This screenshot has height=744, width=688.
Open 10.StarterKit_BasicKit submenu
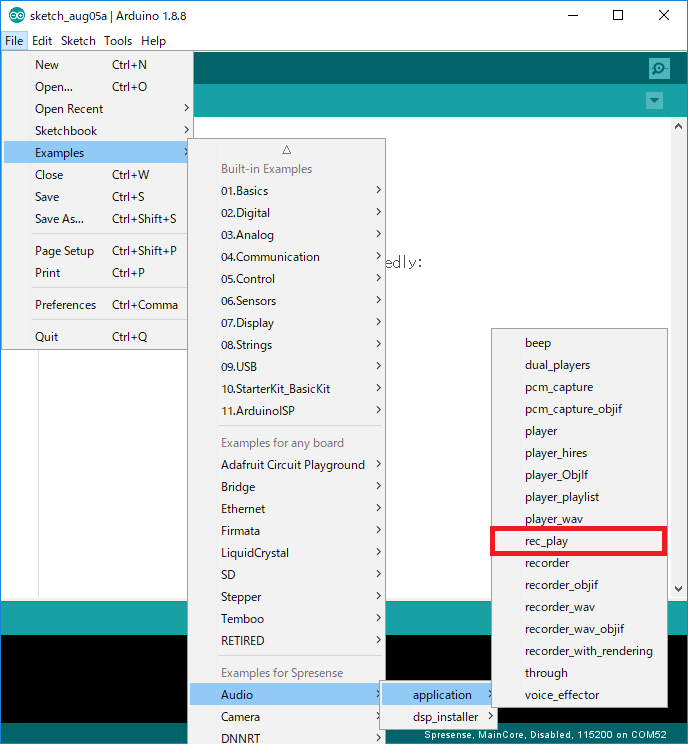tap(287, 389)
